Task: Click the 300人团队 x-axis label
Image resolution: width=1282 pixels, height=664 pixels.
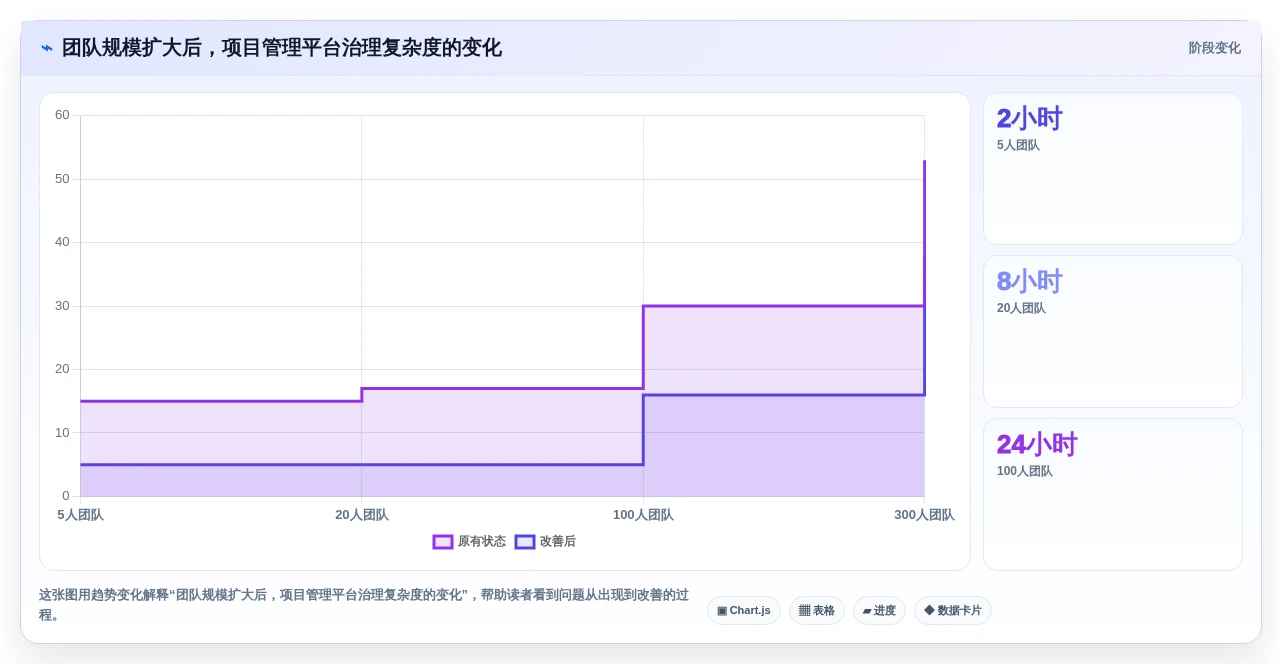Action: (924, 515)
